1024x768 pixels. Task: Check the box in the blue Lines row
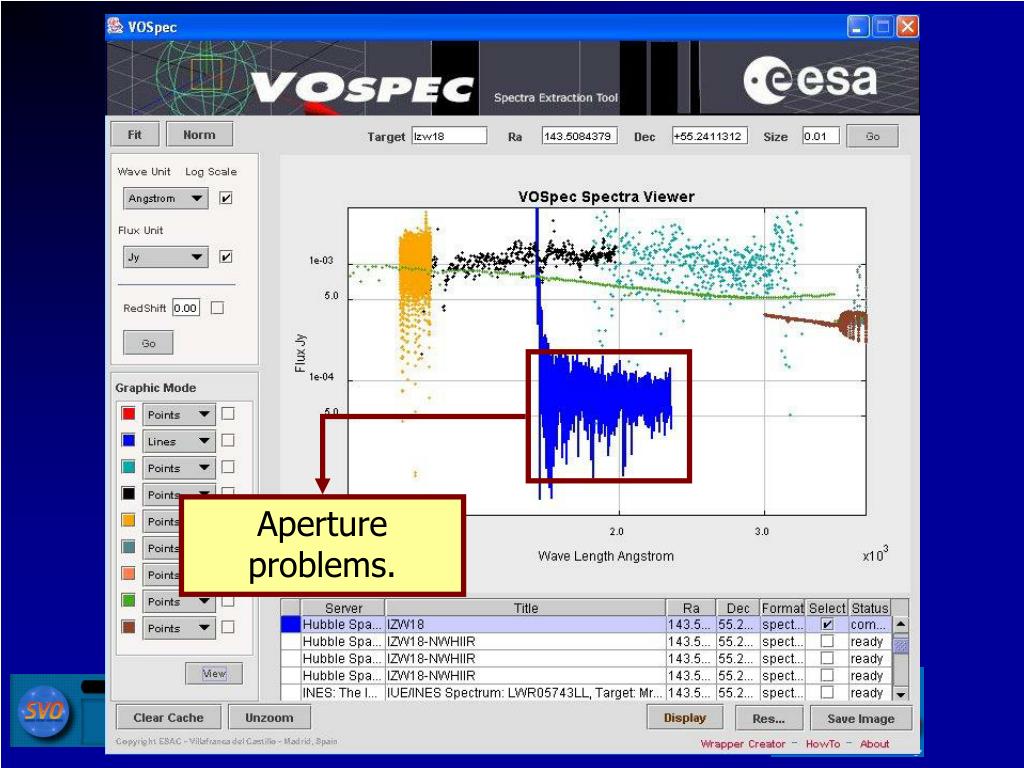228,440
